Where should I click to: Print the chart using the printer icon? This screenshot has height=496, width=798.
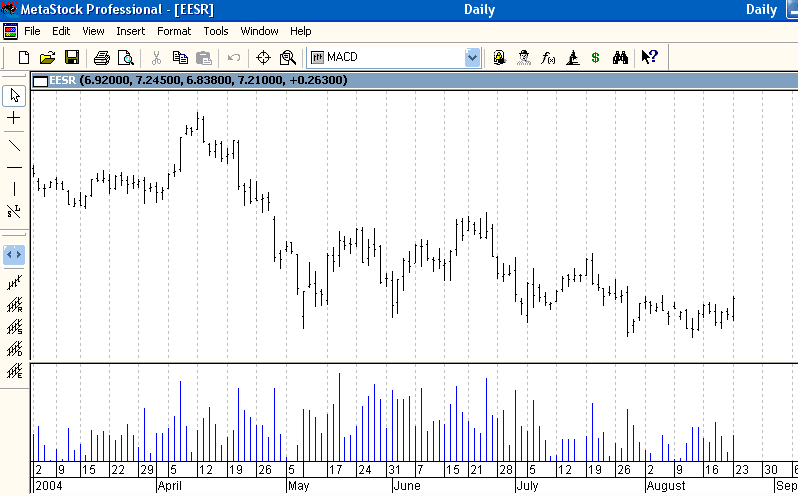point(102,57)
